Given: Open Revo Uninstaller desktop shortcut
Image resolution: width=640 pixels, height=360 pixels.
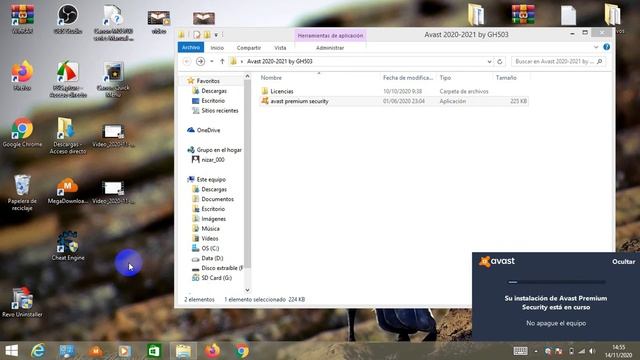Looking at the screenshot, I should tap(22, 302).
